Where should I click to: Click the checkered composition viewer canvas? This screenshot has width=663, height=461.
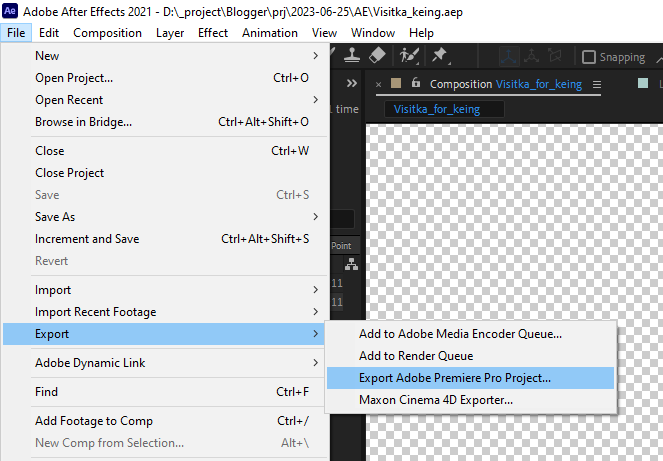[x=514, y=220]
